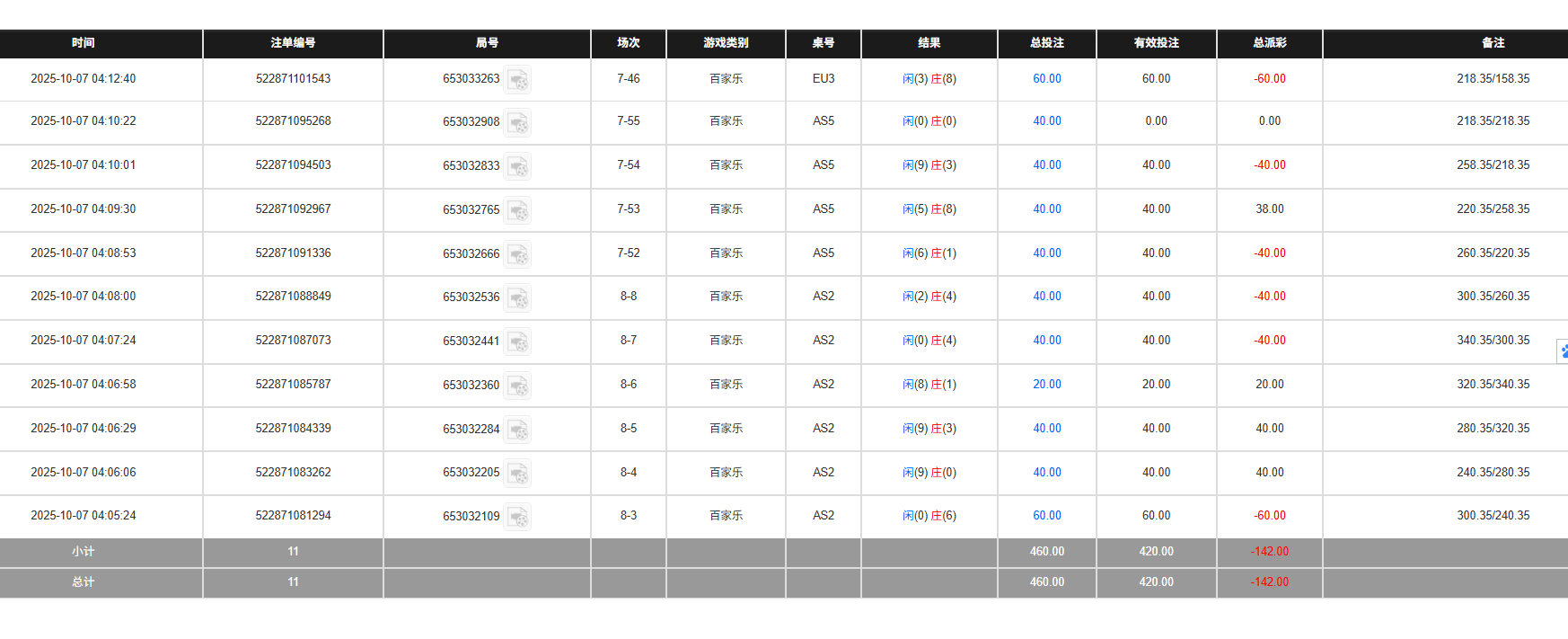1568x639 pixels.
Task: Click replay icon next to 653032765
Action: [517, 210]
